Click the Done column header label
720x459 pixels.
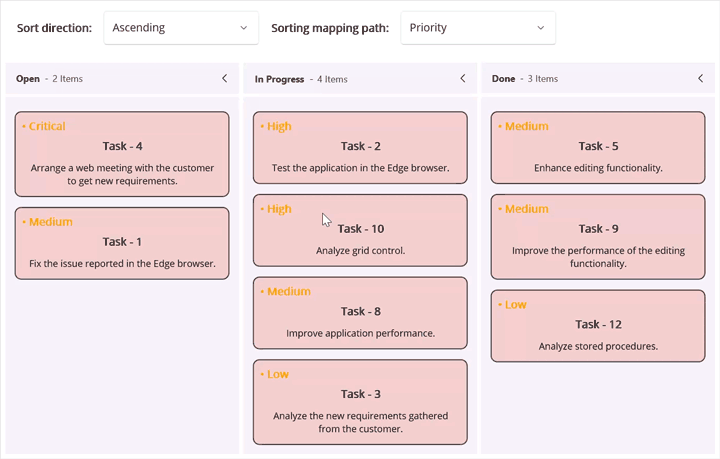[503, 78]
